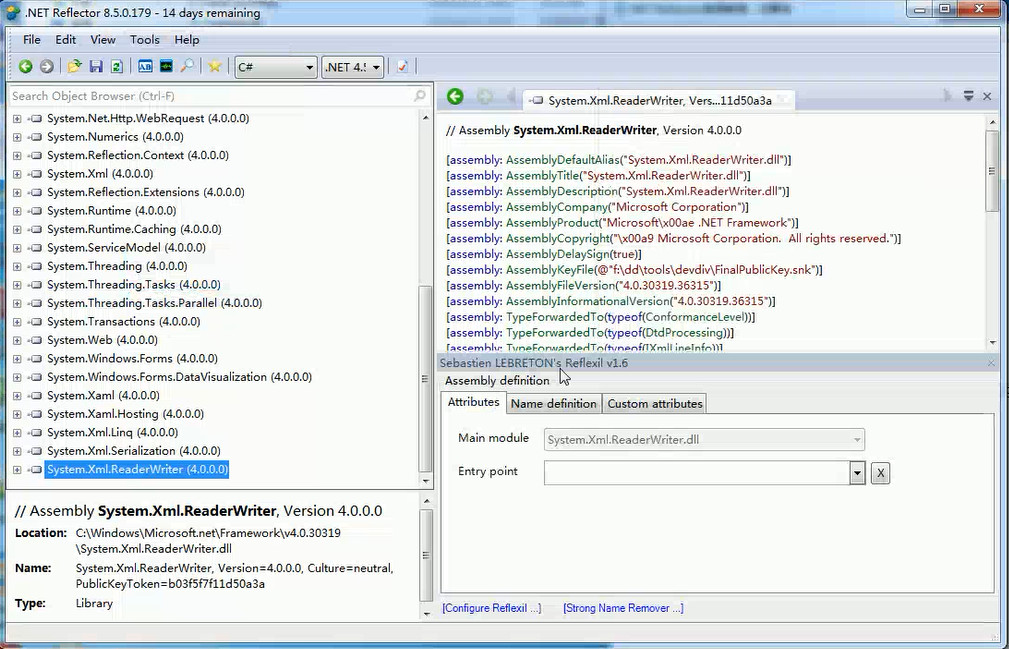Image resolution: width=1009 pixels, height=649 pixels.
Task: Open the Entry point dropdown
Action: click(x=857, y=472)
